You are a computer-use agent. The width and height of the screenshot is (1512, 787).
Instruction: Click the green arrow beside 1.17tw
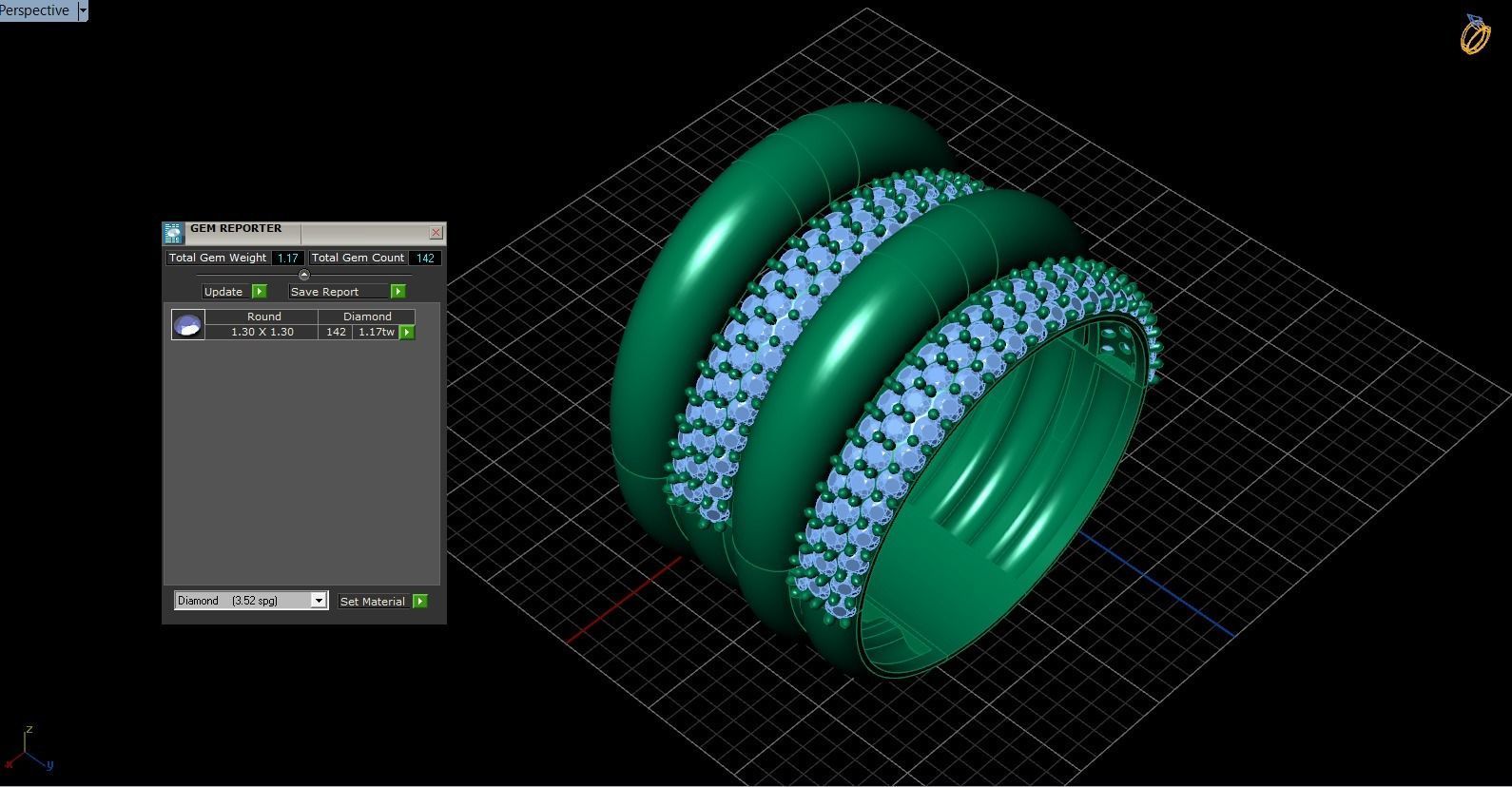pyautogui.click(x=407, y=332)
